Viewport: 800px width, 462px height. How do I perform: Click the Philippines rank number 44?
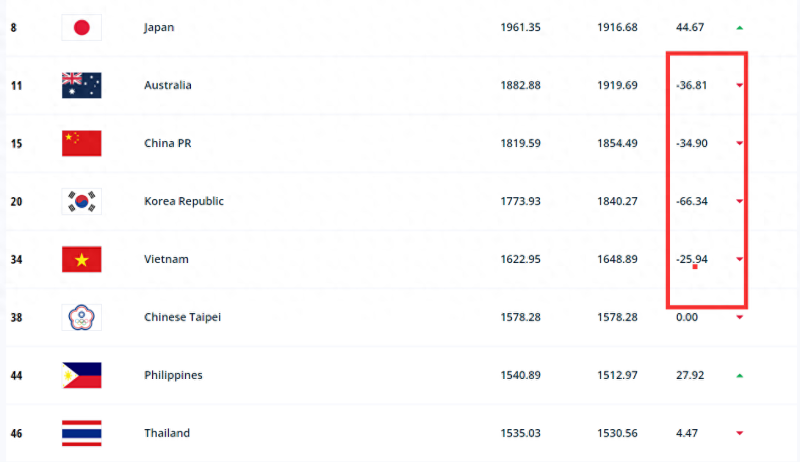point(17,375)
